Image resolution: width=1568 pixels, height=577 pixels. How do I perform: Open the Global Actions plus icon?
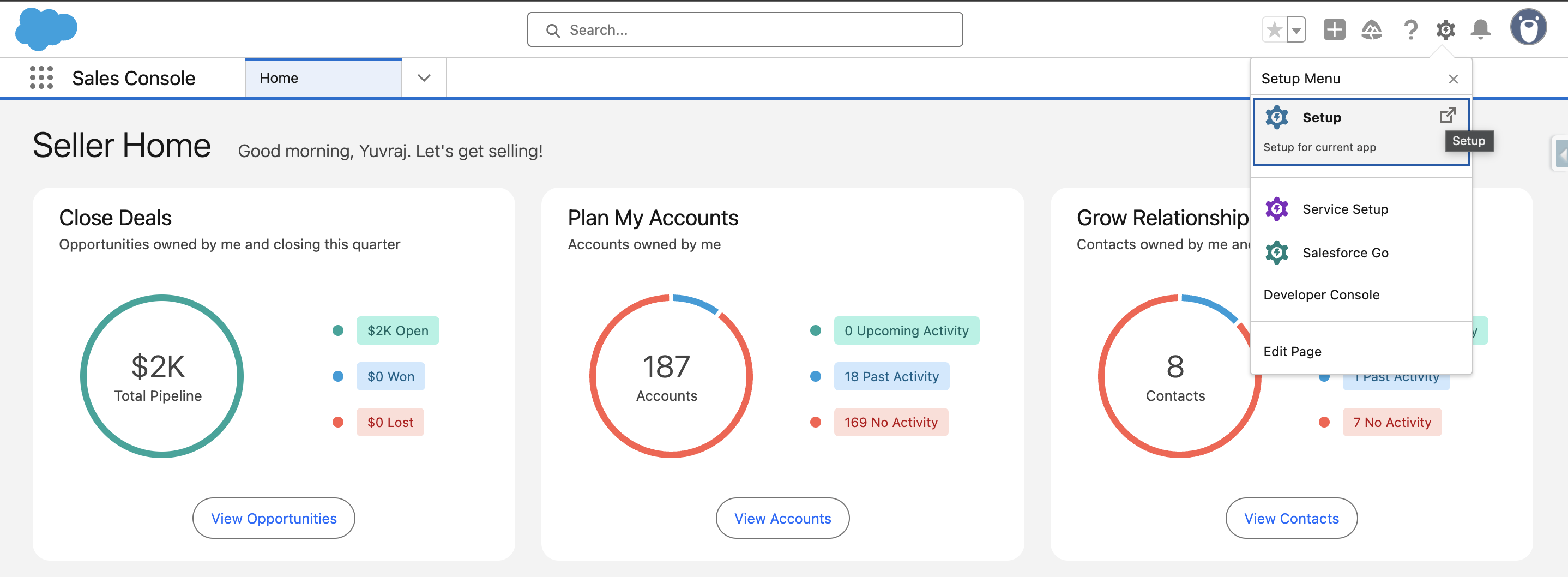1334,29
